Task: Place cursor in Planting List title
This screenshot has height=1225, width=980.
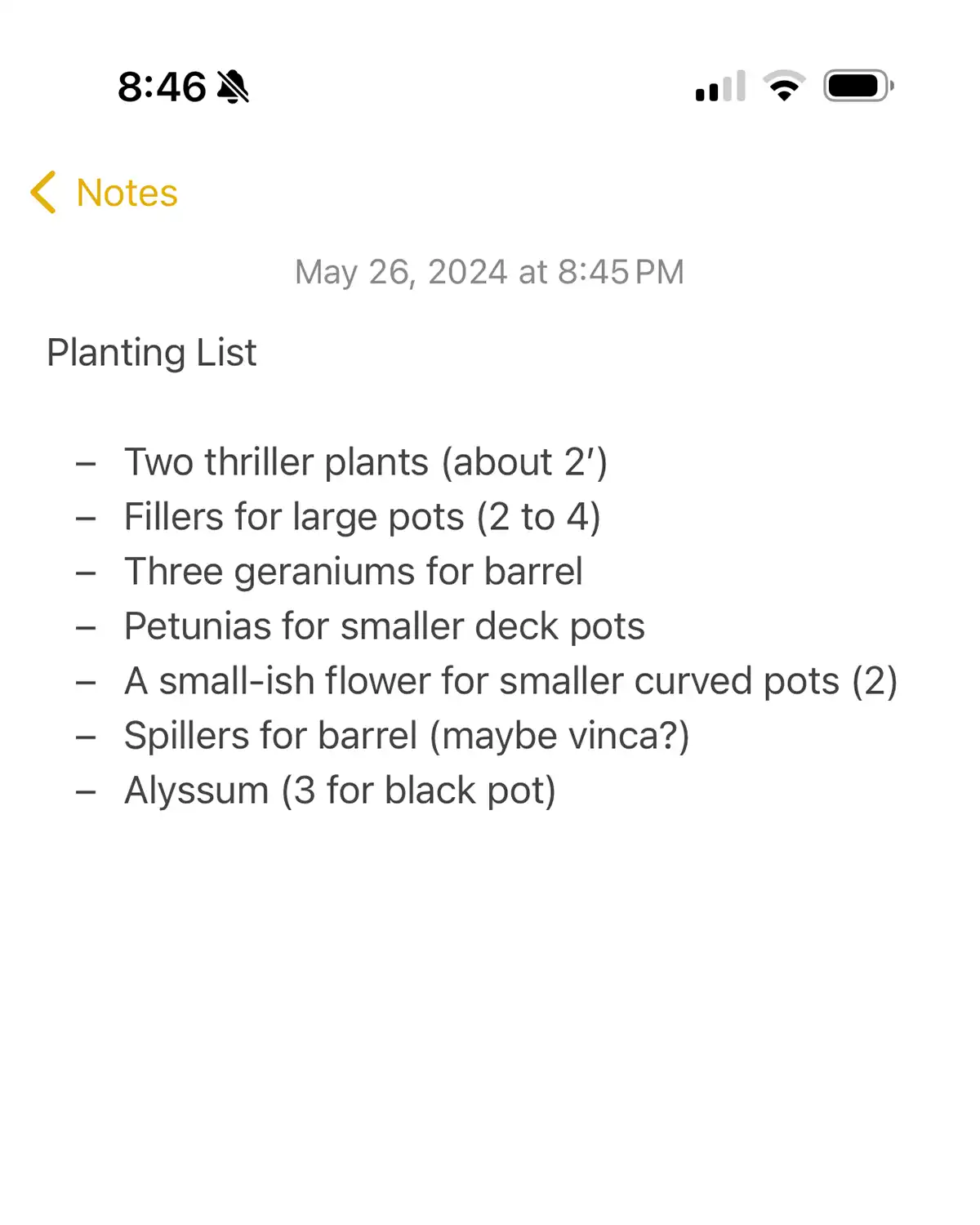Action: (152, 353)
